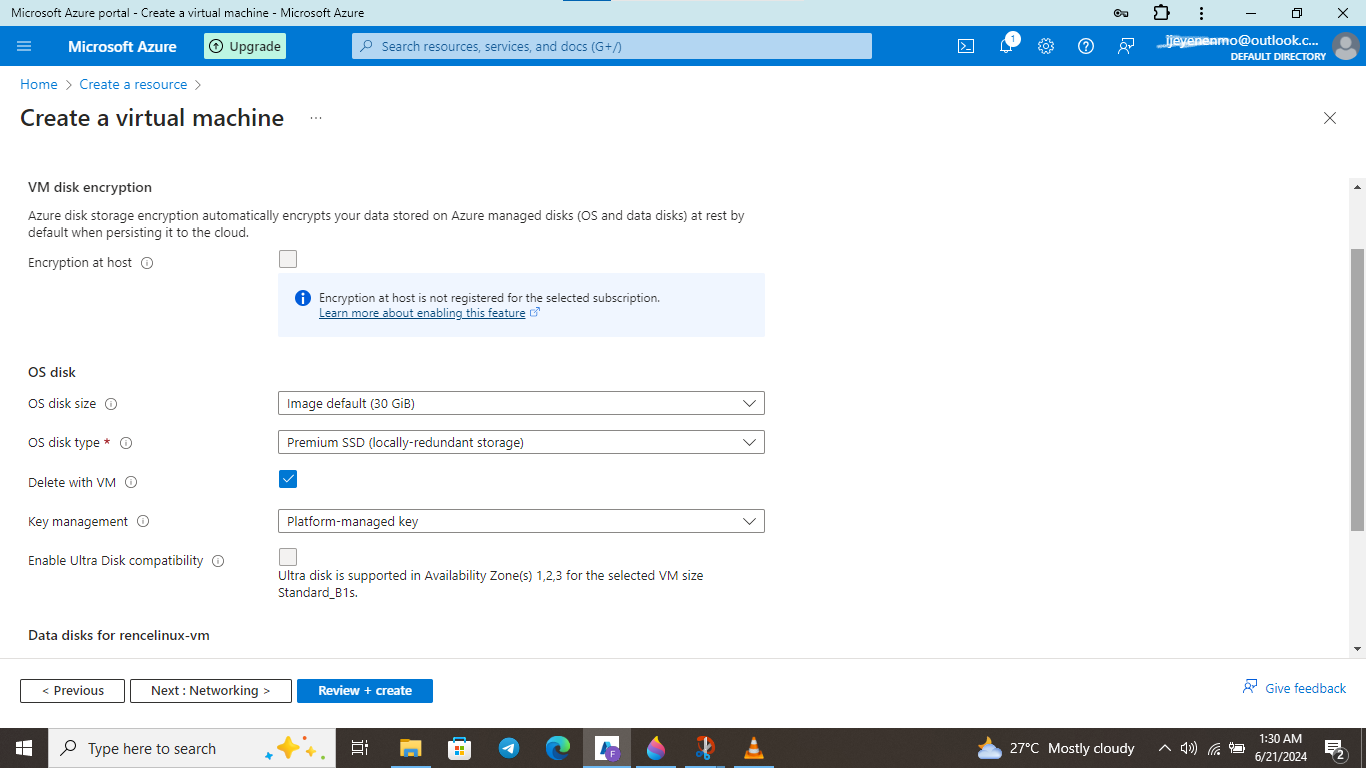Open the Give feedback link
The image size is (1366, 768).
pos(1294,688)
